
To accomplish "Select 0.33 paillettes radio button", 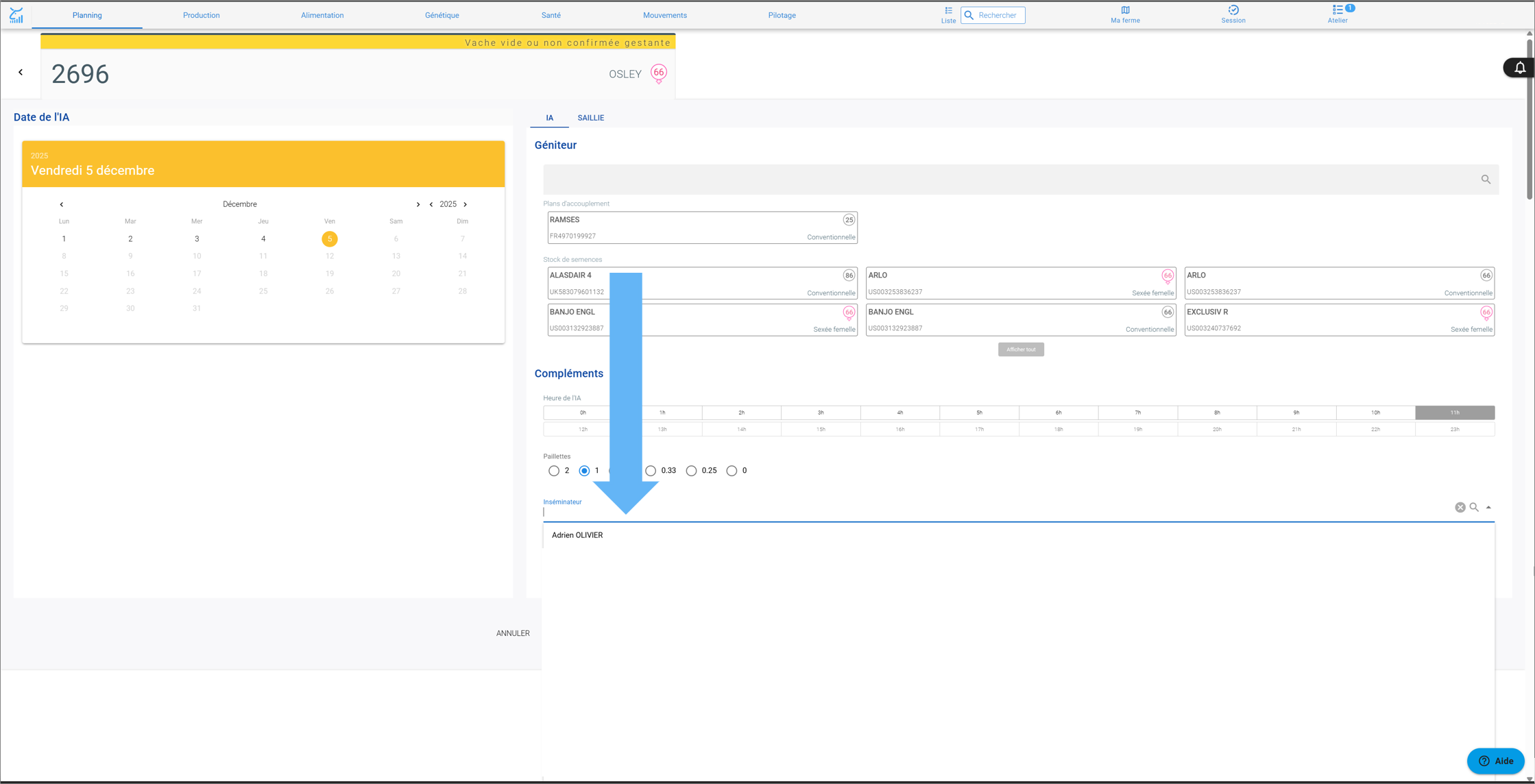I will (x=651, y=471).
